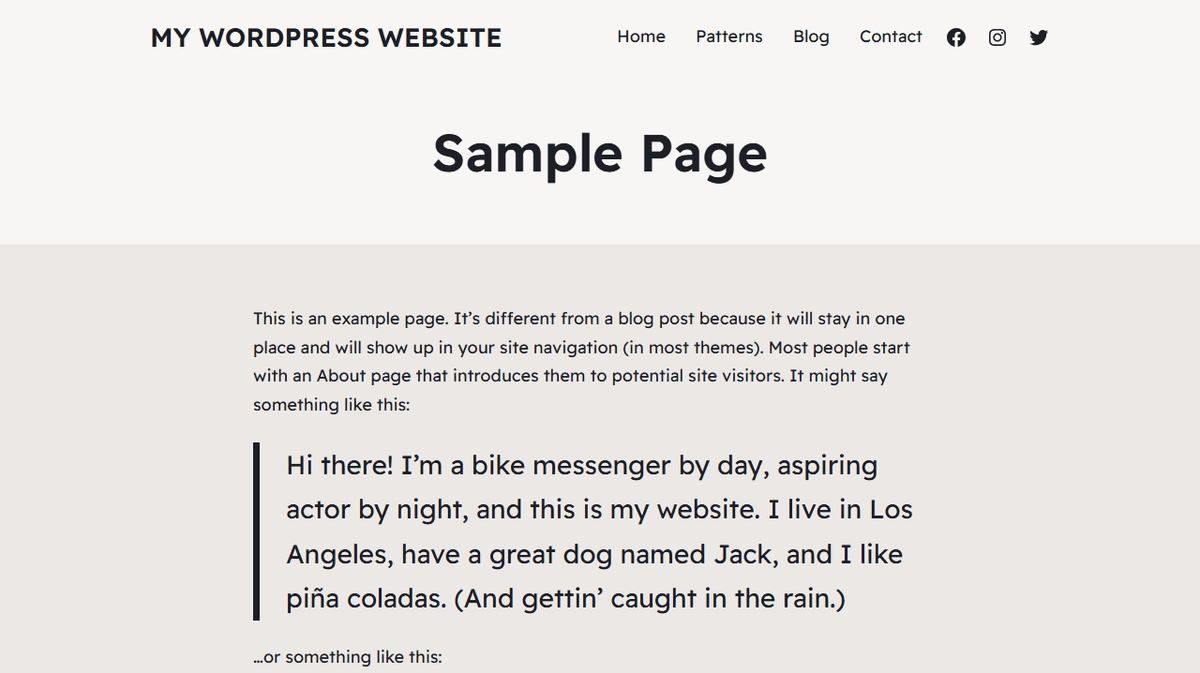
Task: Select the blockquote about the bike messenger
Action: pyautogui.click(x=598, y=530)
